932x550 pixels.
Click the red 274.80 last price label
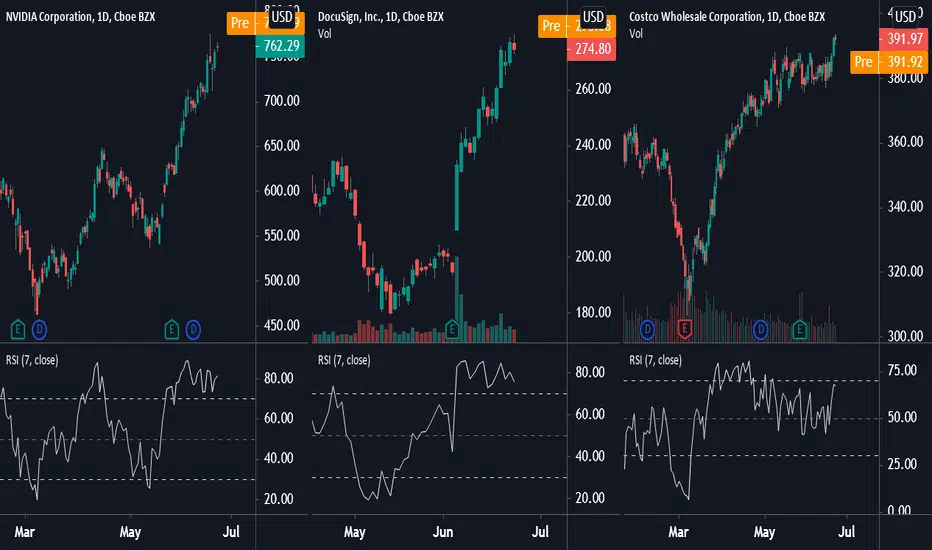point(591,49)
